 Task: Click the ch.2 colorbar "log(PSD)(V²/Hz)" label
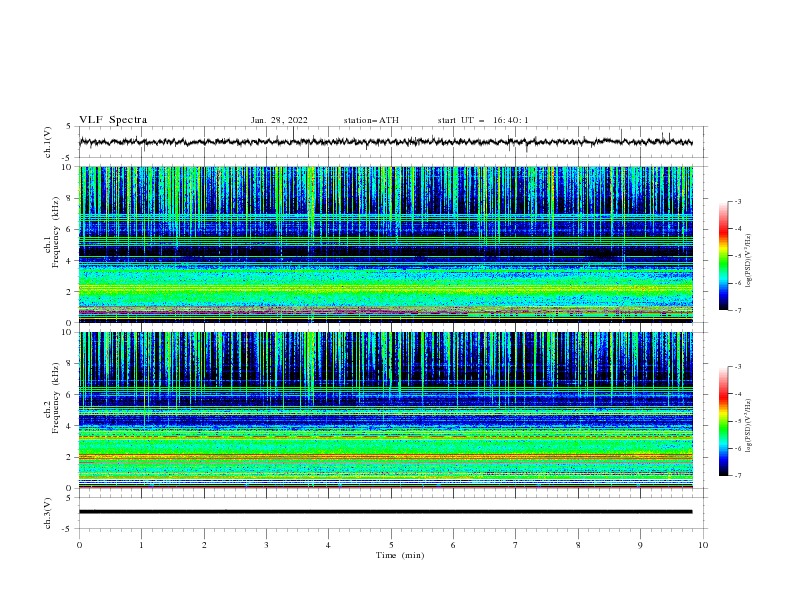click(x=749, y=426)
